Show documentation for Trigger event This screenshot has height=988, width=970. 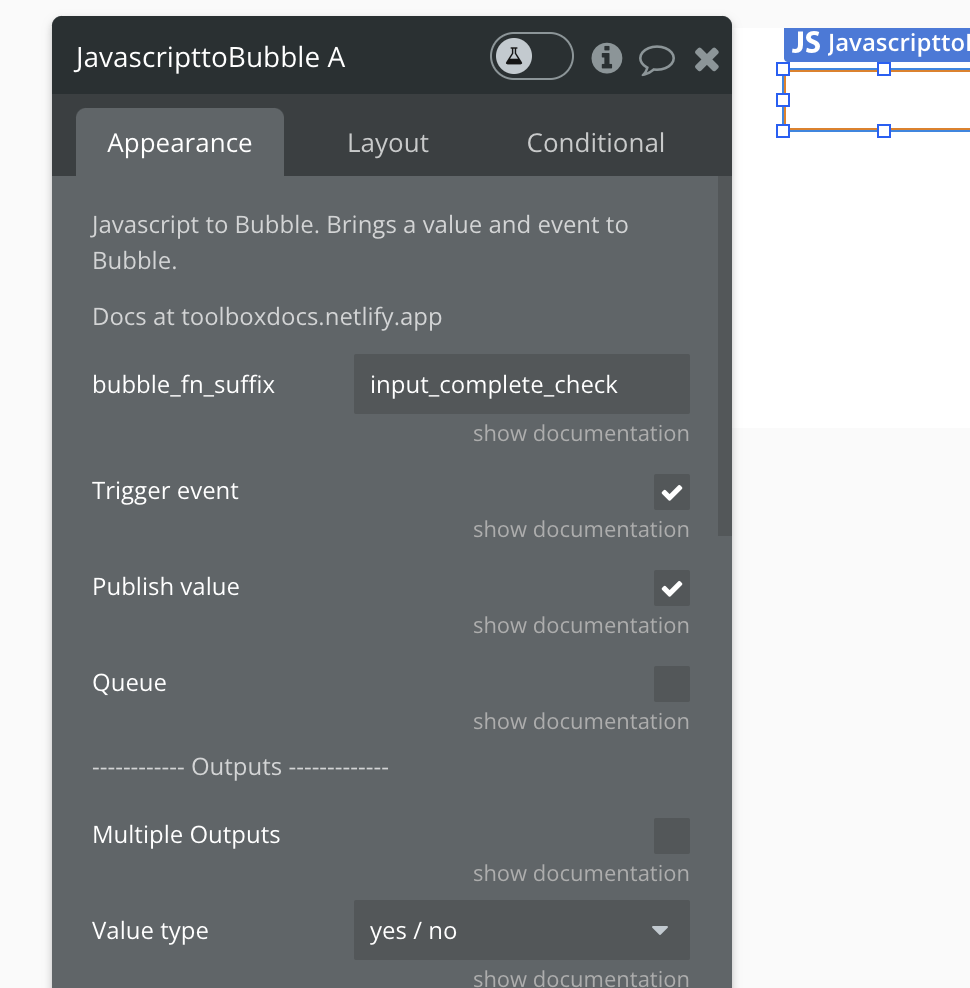[580, 529]
